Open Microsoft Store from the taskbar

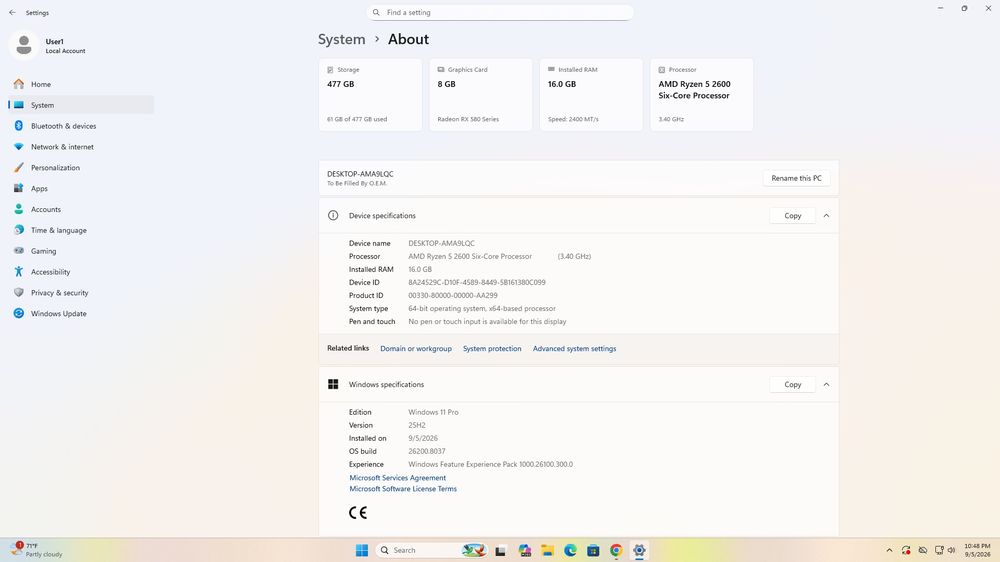click(x=593, y=551)
